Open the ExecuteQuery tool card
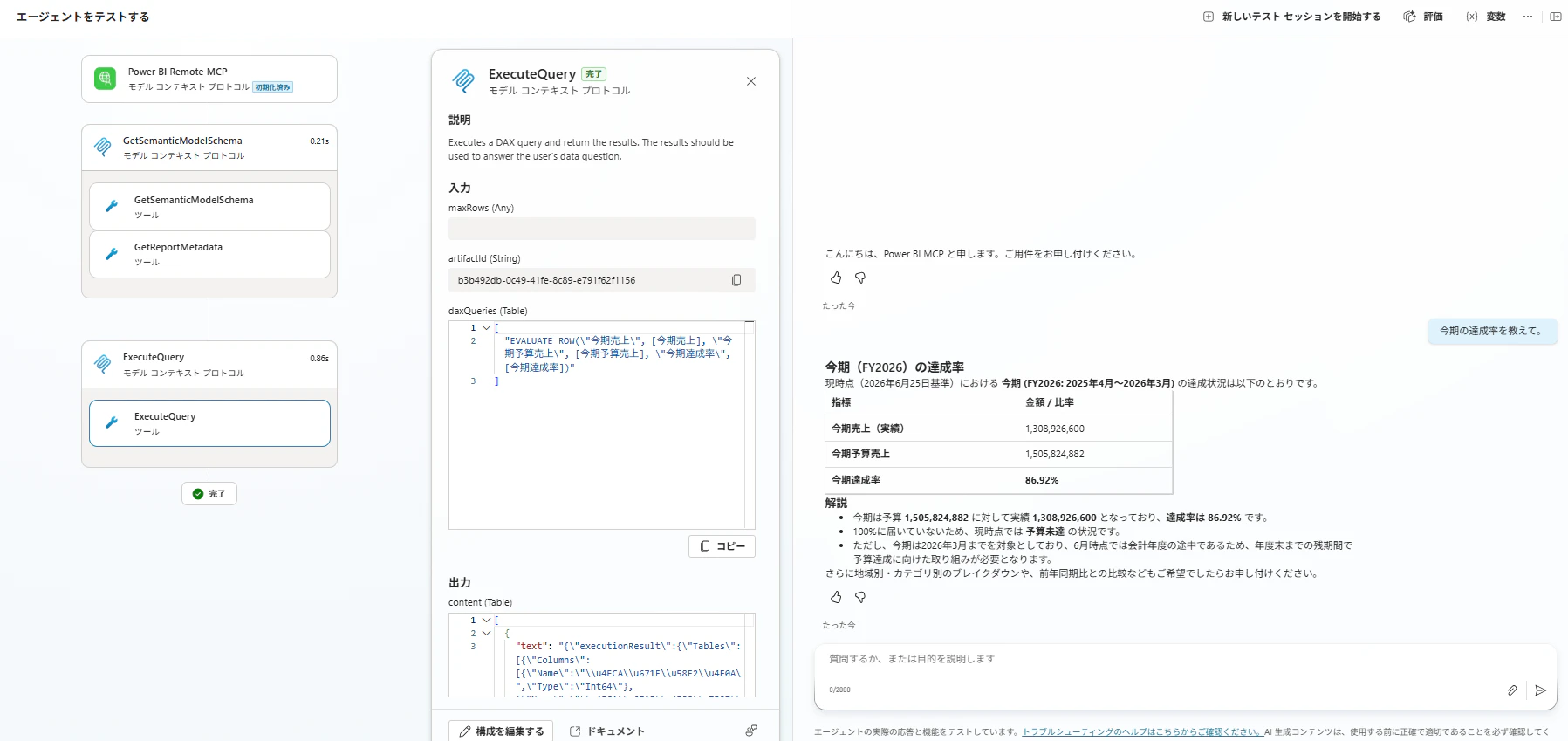The width and height of the screenshot is (1568, 741). 209,423
